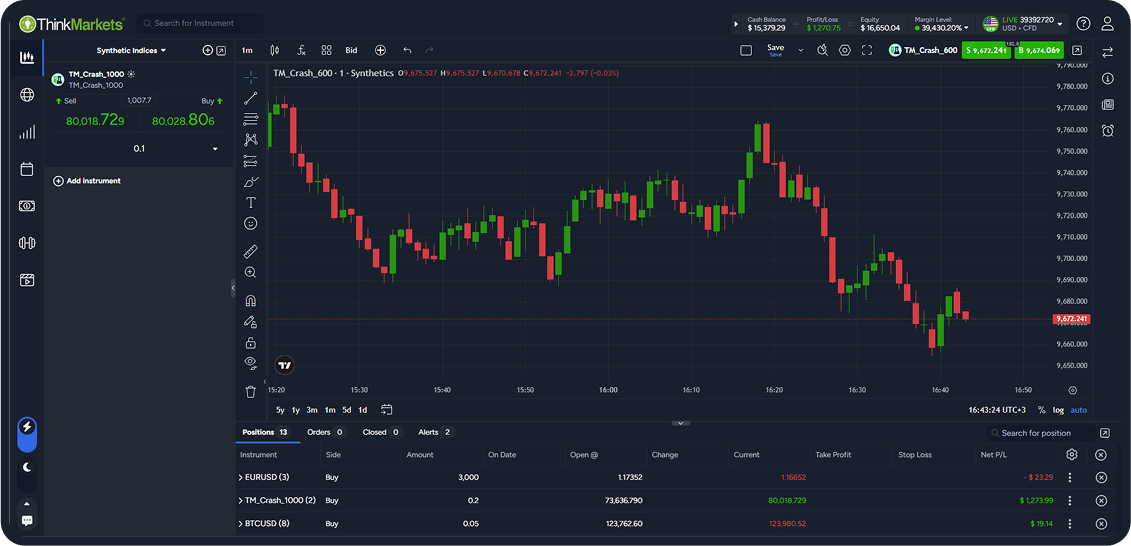
Task: Select the trend line drawing tool
Action: (x=251, y=98)
